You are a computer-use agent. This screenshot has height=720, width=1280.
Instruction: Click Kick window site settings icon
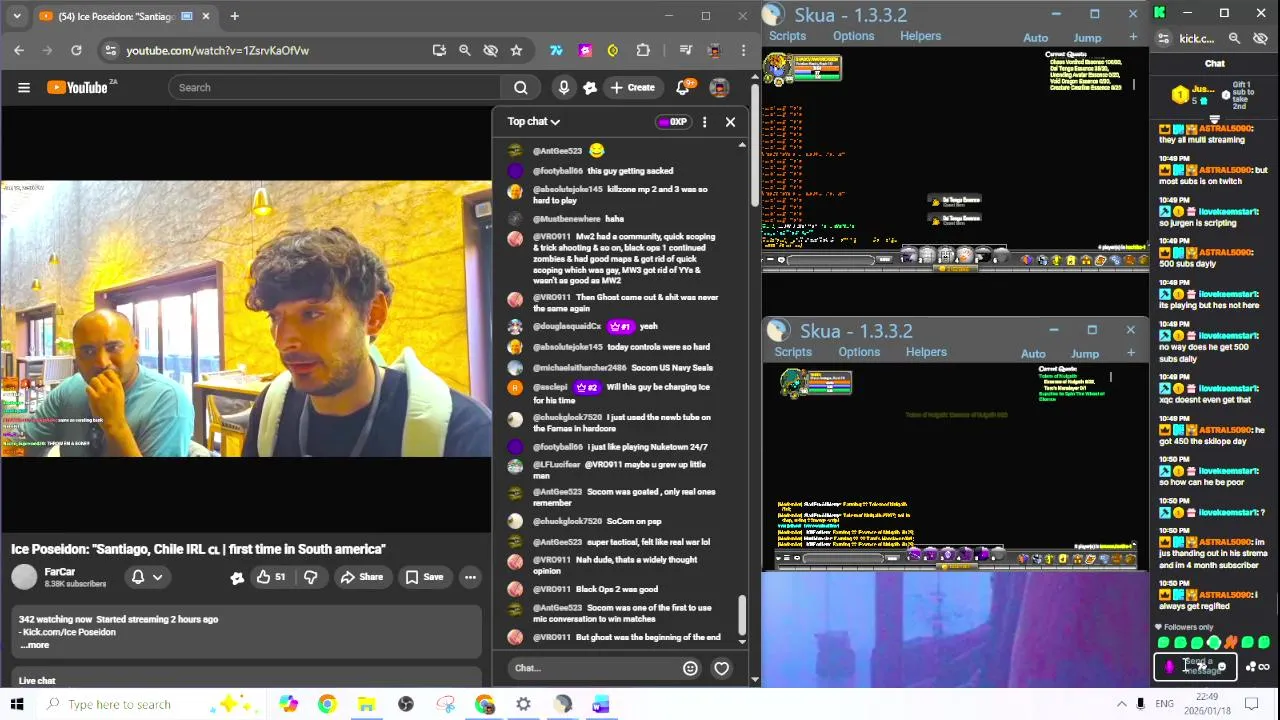coord(1163,39)
